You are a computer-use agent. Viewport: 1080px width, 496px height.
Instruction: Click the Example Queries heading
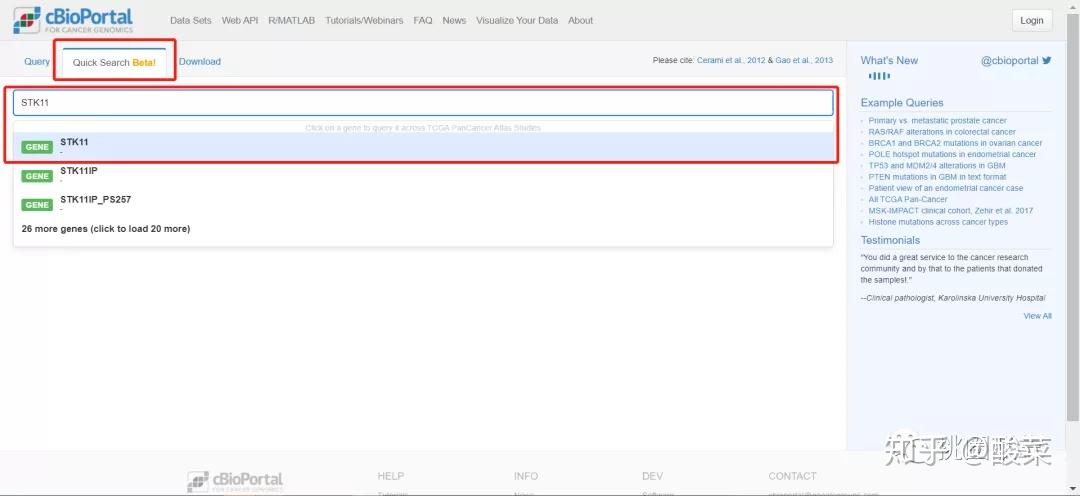(902, 103)
